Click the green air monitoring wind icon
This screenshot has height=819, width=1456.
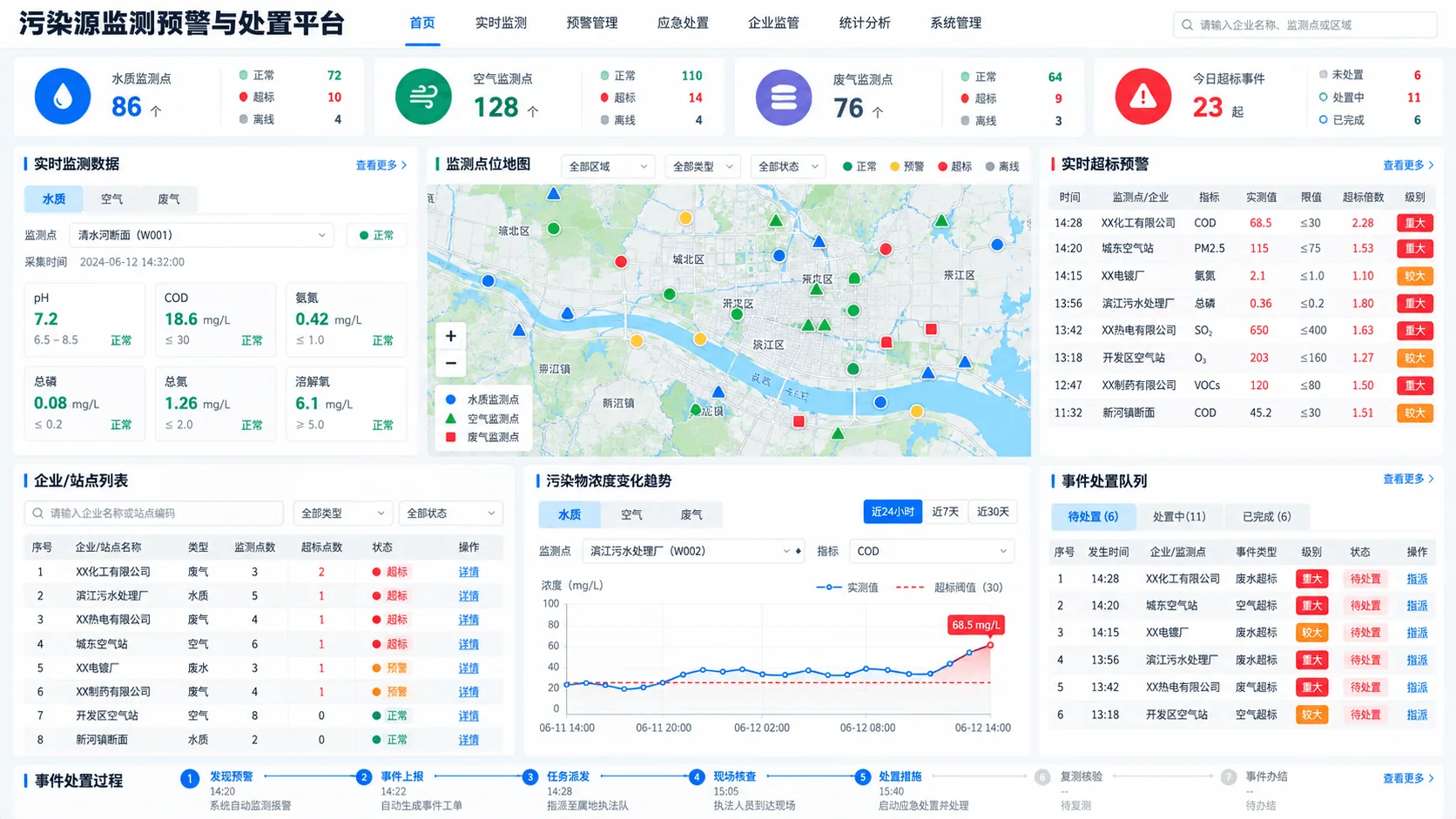423,97
